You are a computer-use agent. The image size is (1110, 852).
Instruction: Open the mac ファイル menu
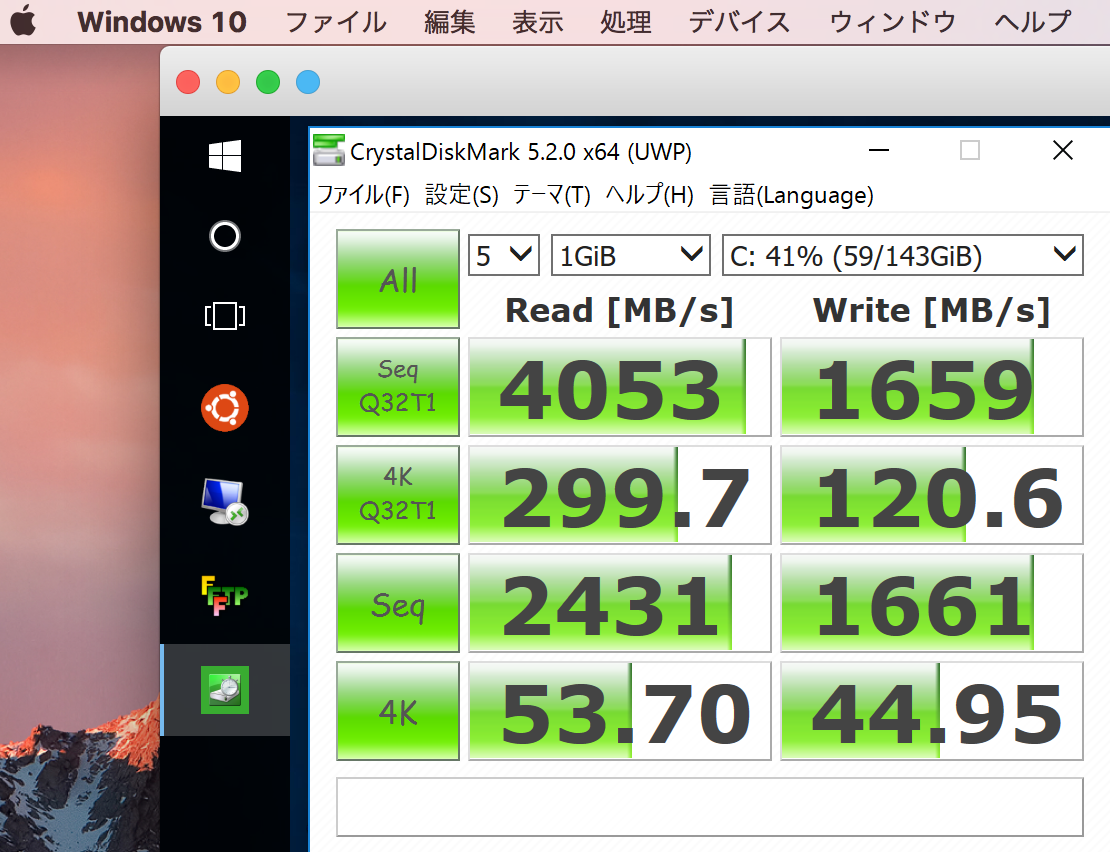(x=336, y=22)
